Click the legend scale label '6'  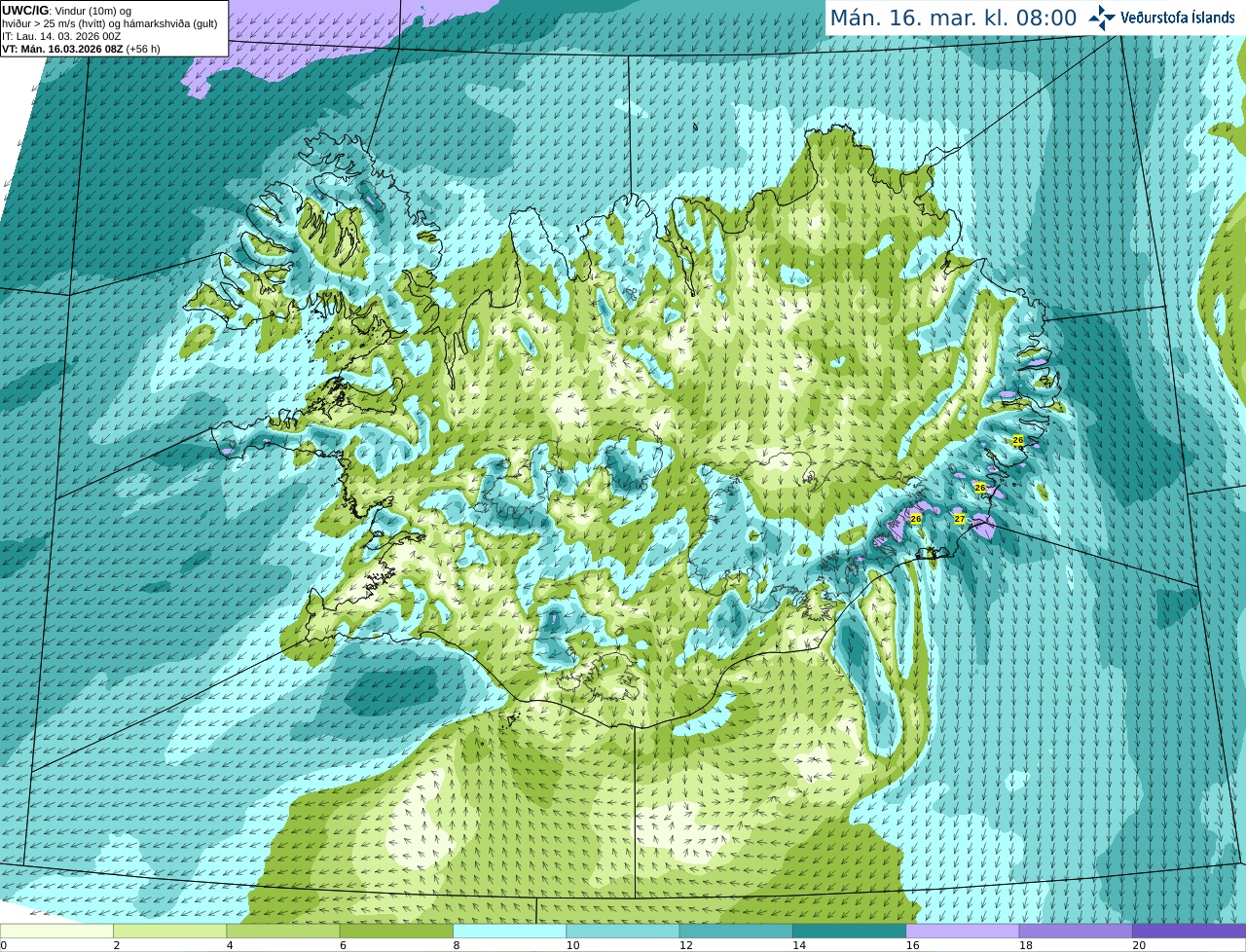tap(343, 945)
